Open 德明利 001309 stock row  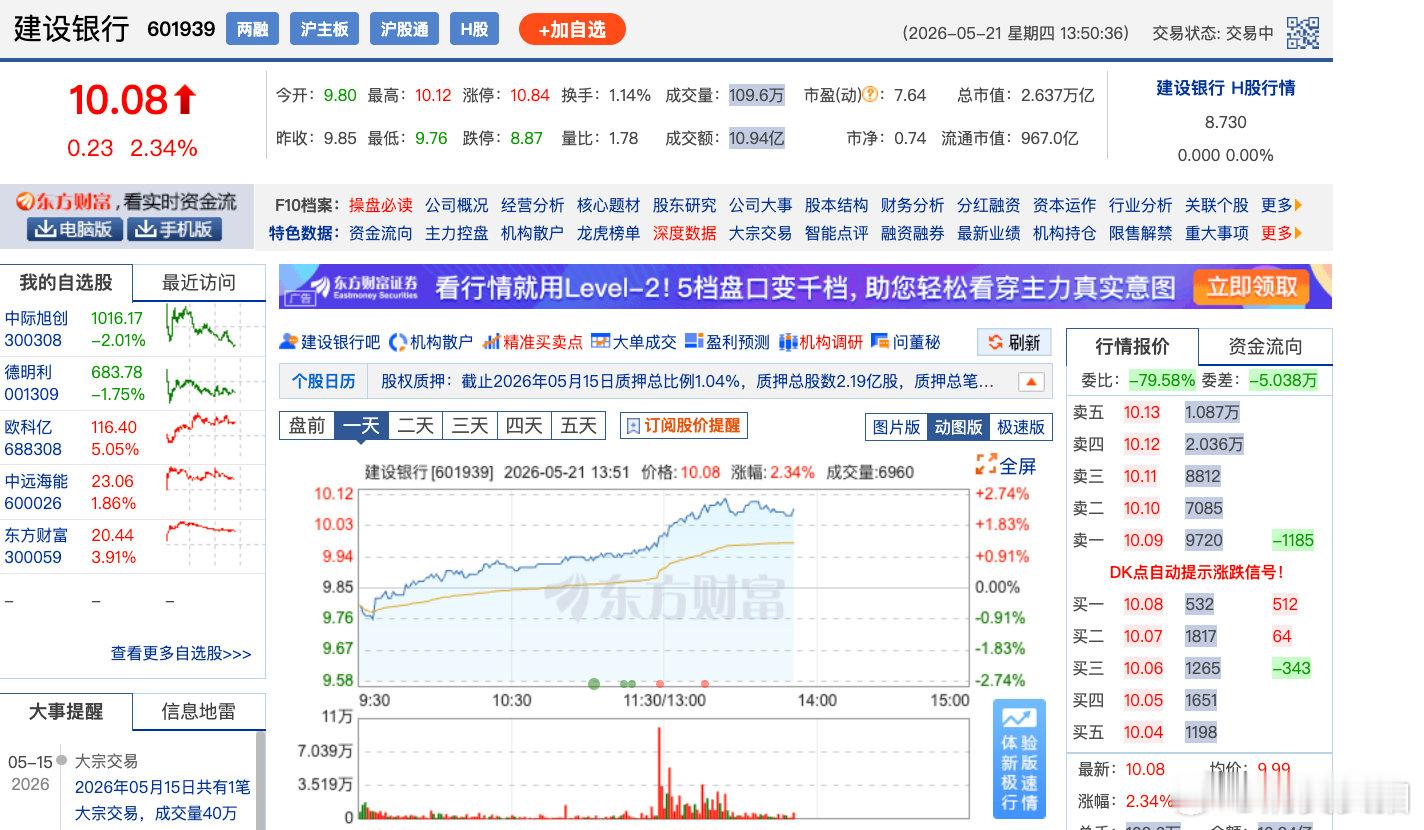(132, 383)
